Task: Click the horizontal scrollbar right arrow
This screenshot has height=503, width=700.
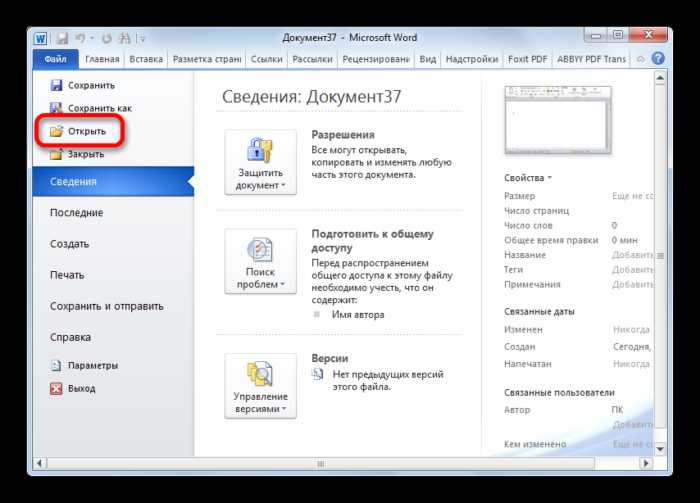Action: coord(646,463)
